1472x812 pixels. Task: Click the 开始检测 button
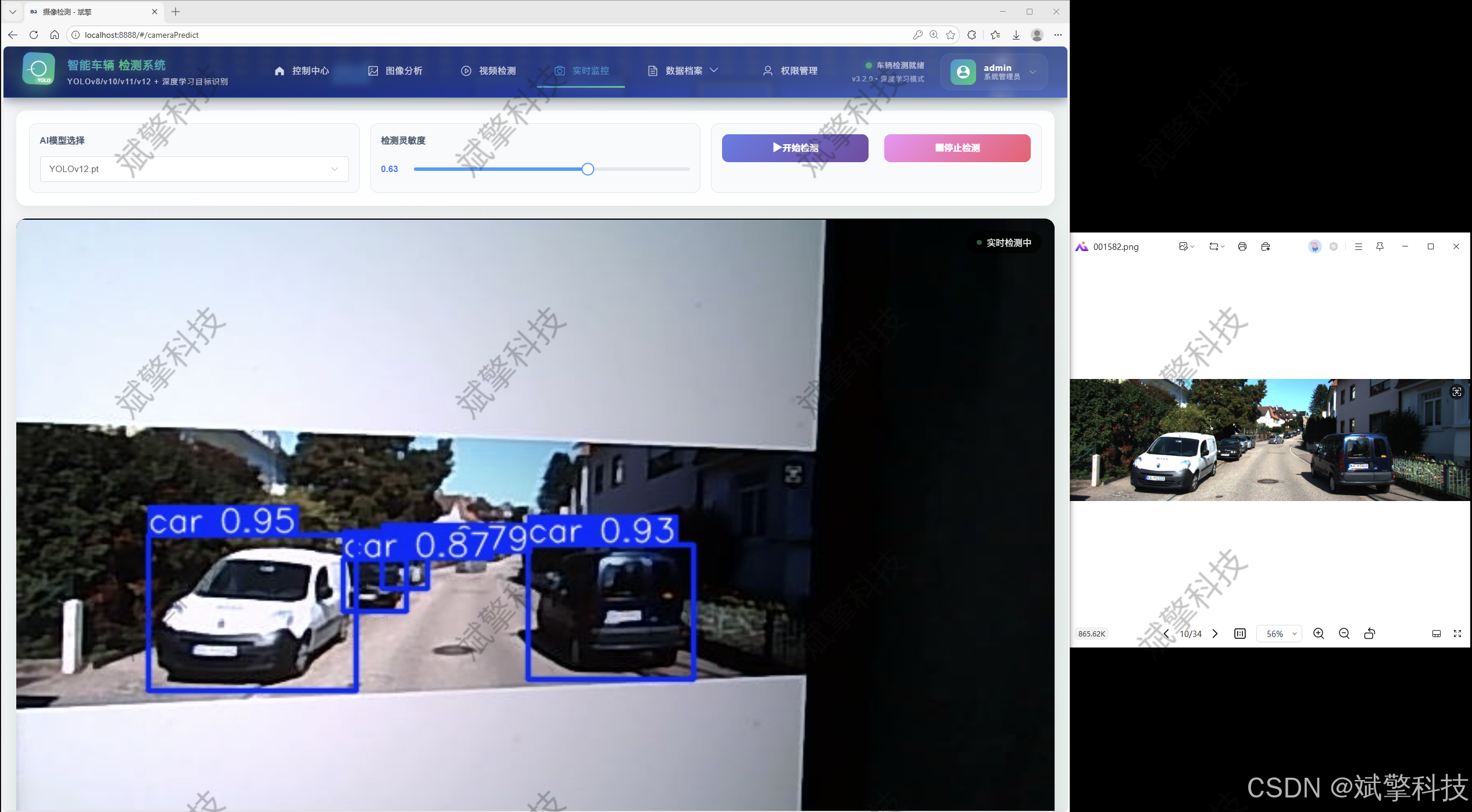[795, 148]
